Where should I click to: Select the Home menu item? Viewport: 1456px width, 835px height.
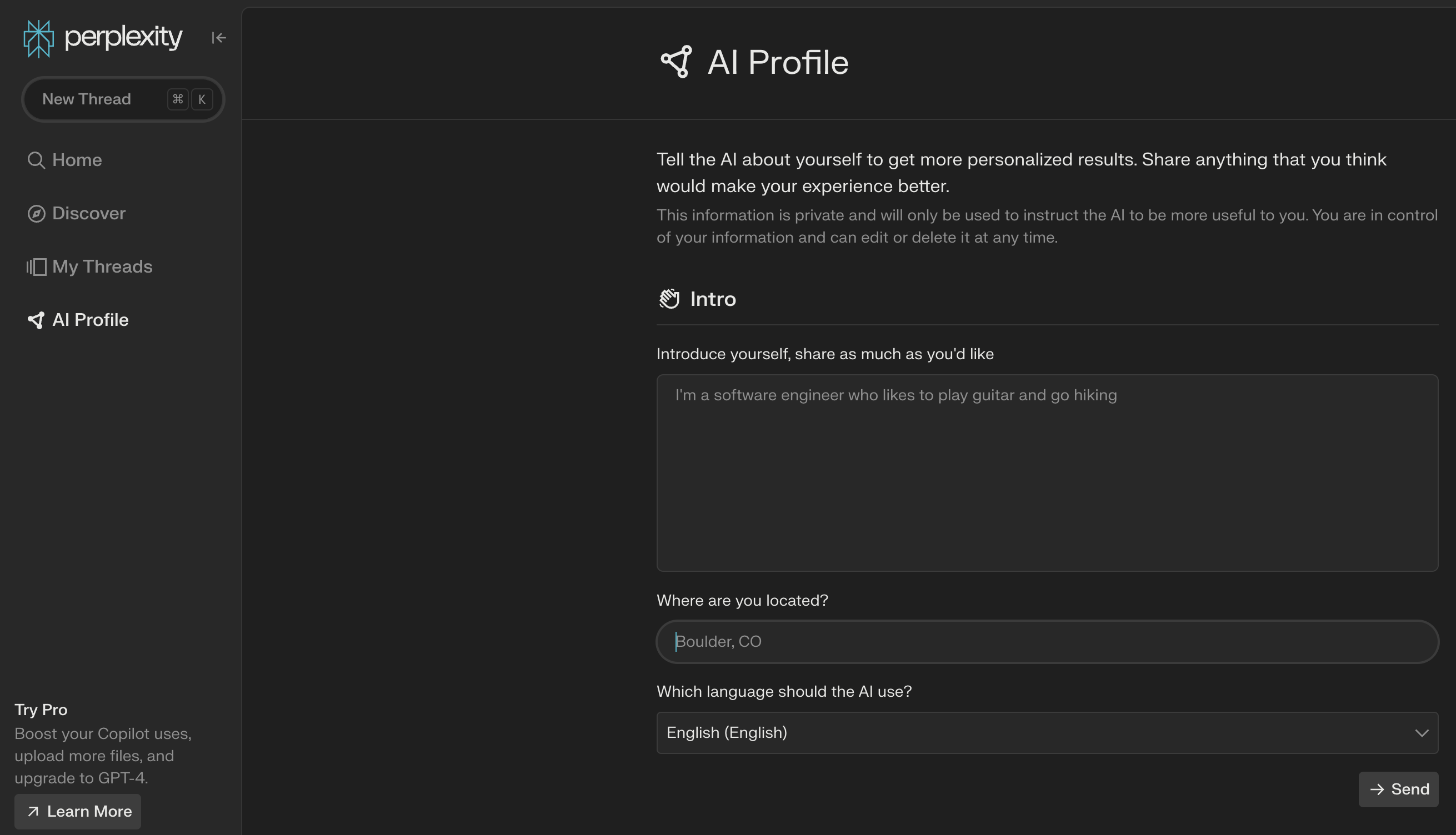tap(77, 158)
